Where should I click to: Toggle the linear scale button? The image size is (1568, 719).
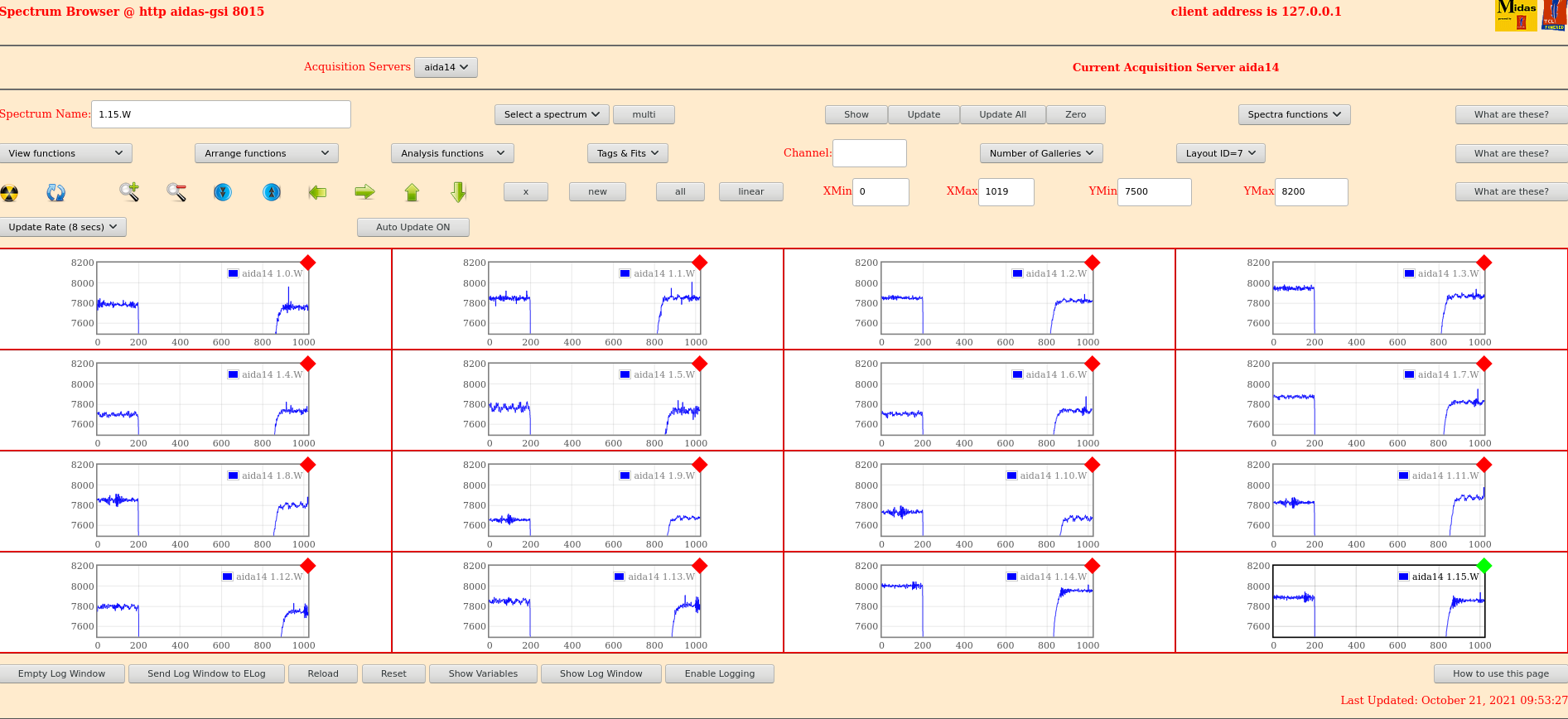(x=750, y=191)
